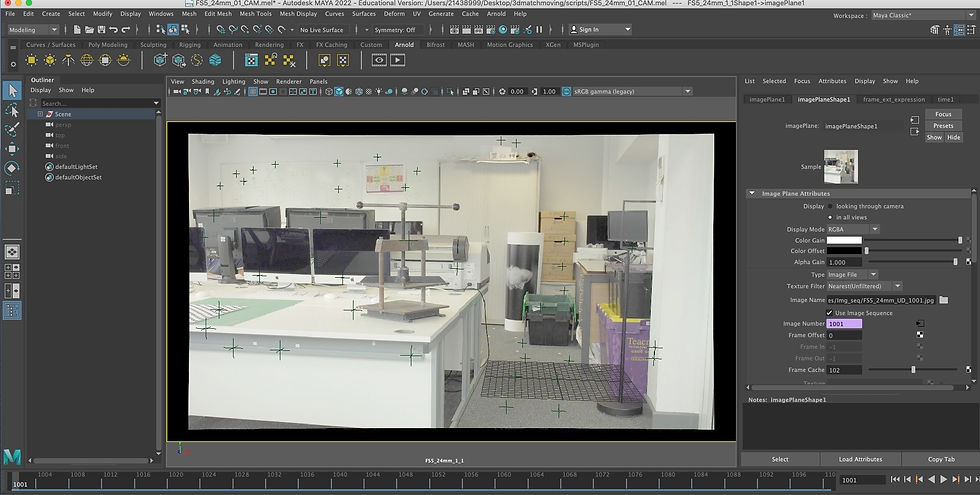Create an Arnold StandIn
The image size is (980, 495).
pos(161,60)
